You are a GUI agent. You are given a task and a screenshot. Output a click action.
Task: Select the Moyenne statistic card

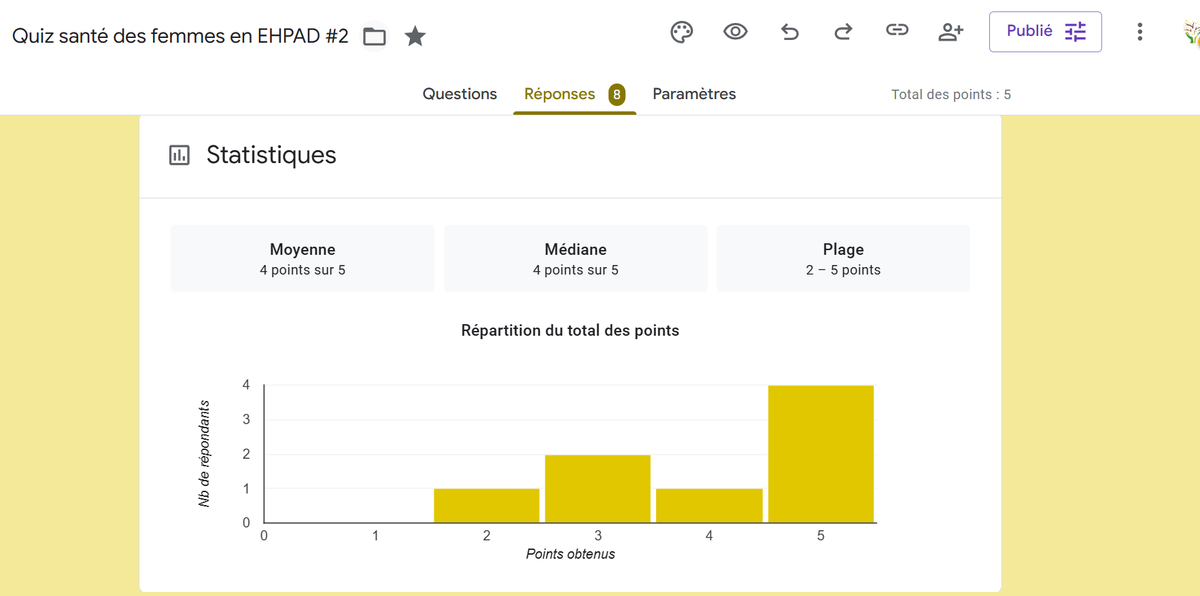pyautogui.click(x=302, y=259)
